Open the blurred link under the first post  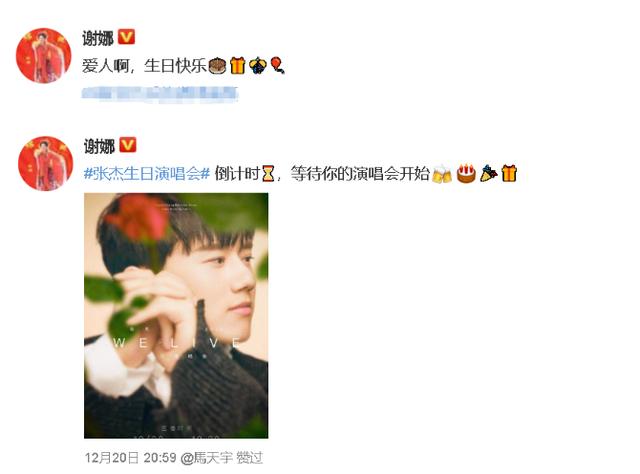(160, 93)
